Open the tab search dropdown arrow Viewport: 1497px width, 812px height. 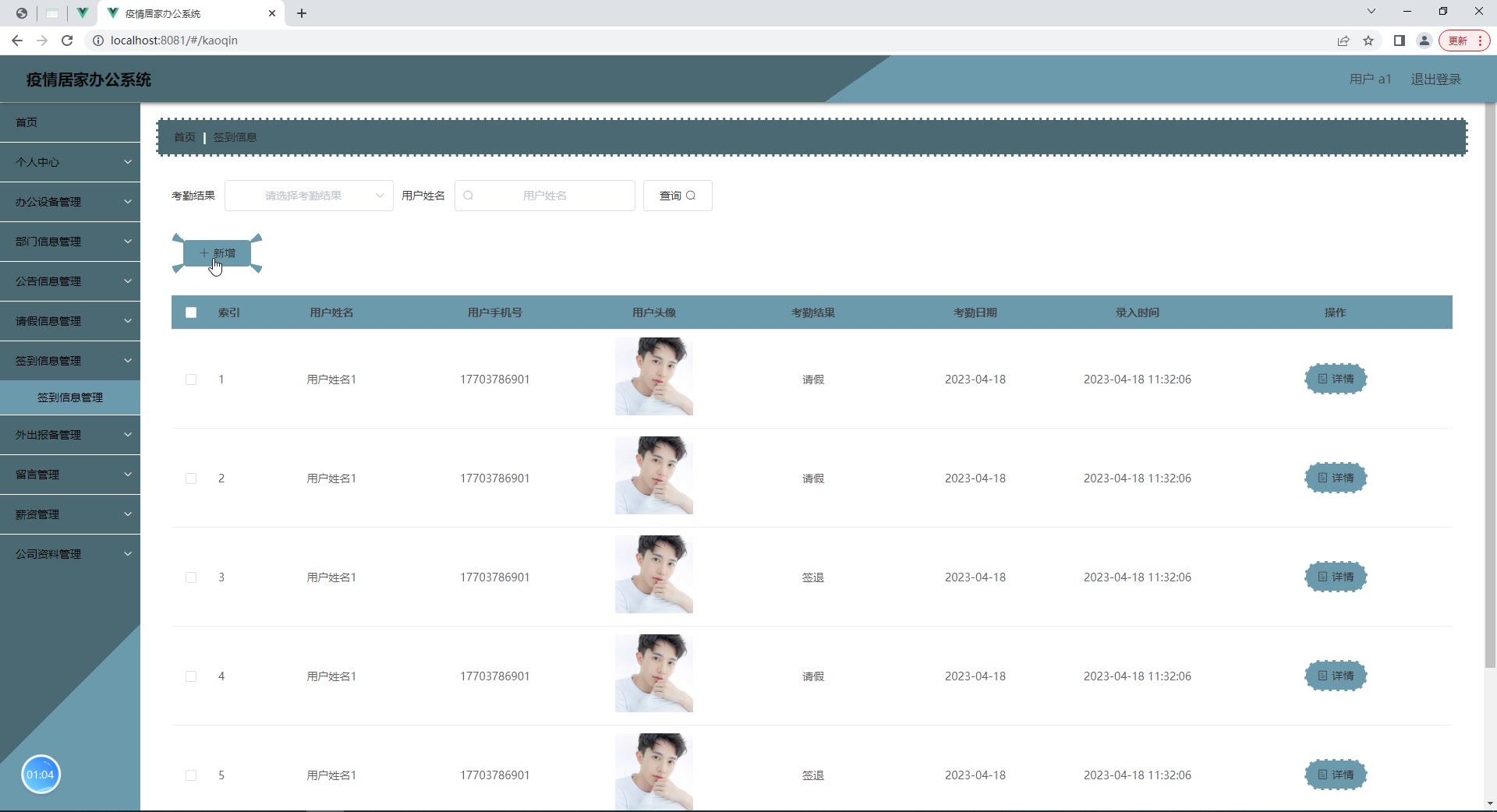coord(1371,11)
